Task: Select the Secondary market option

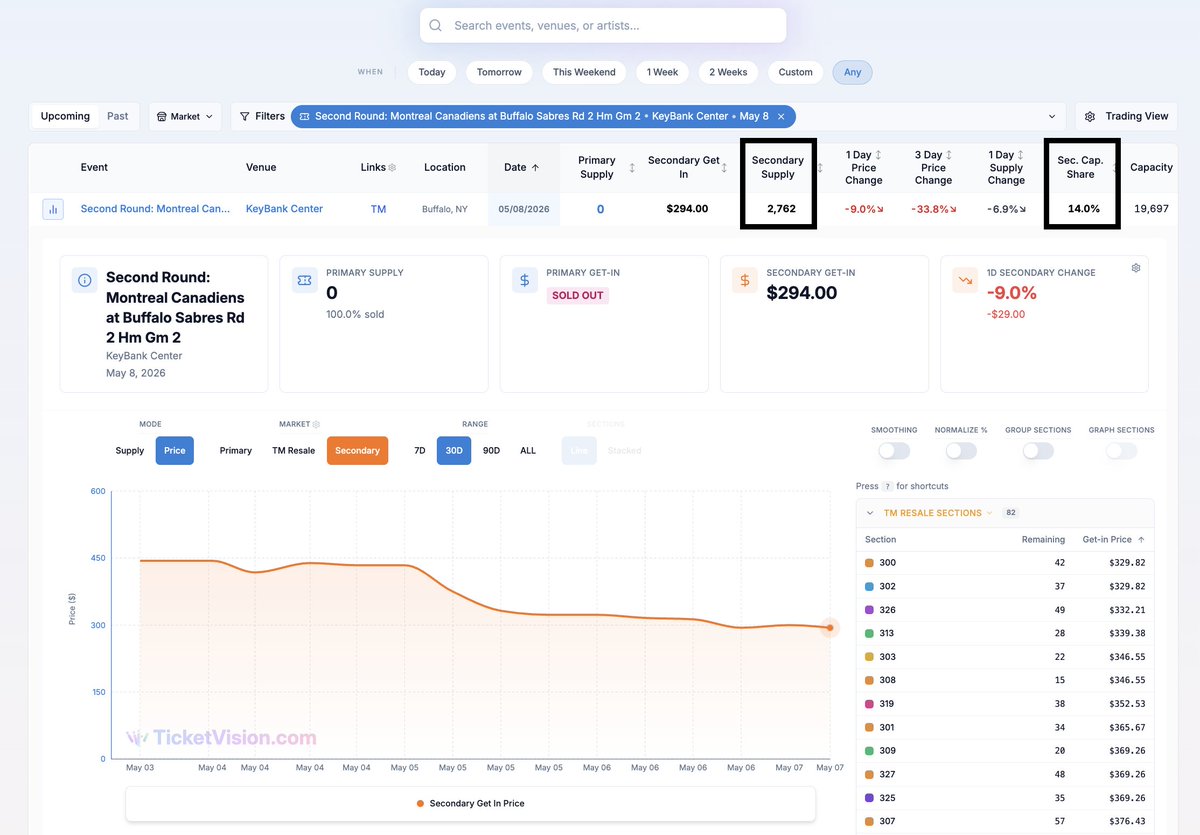Action: click(357, 451)
